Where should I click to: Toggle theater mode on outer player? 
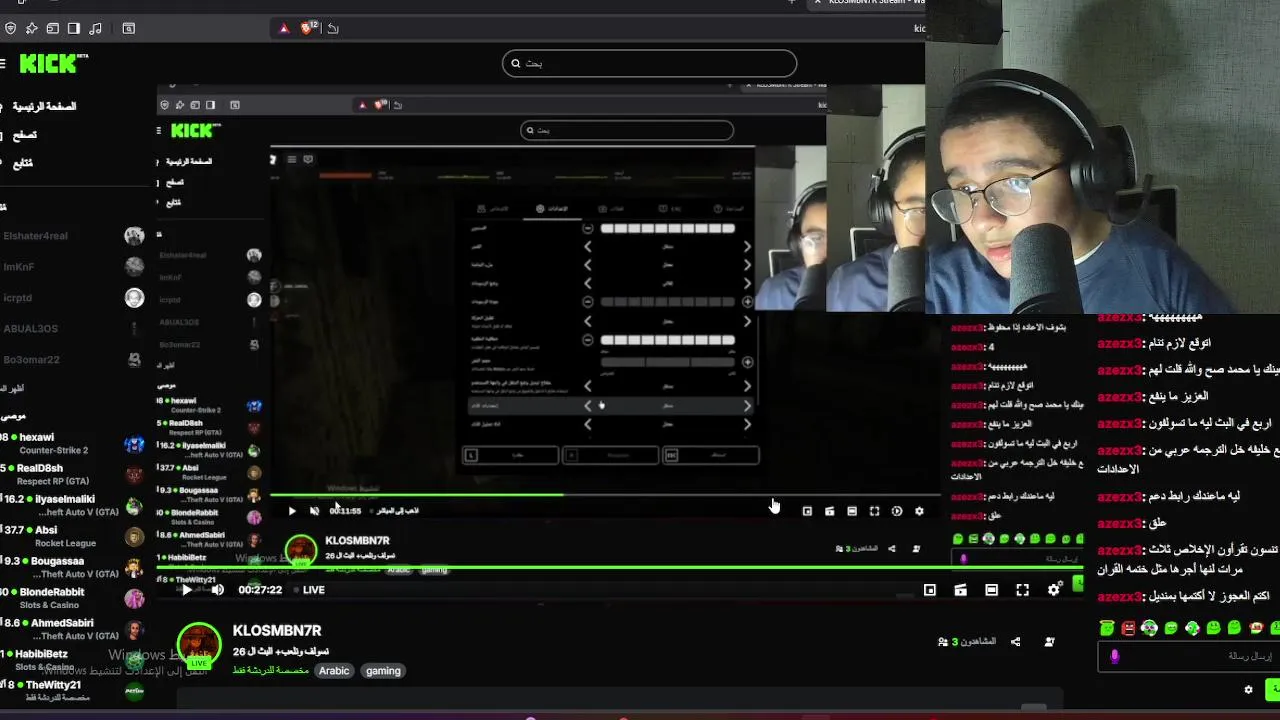click(992, 590)
